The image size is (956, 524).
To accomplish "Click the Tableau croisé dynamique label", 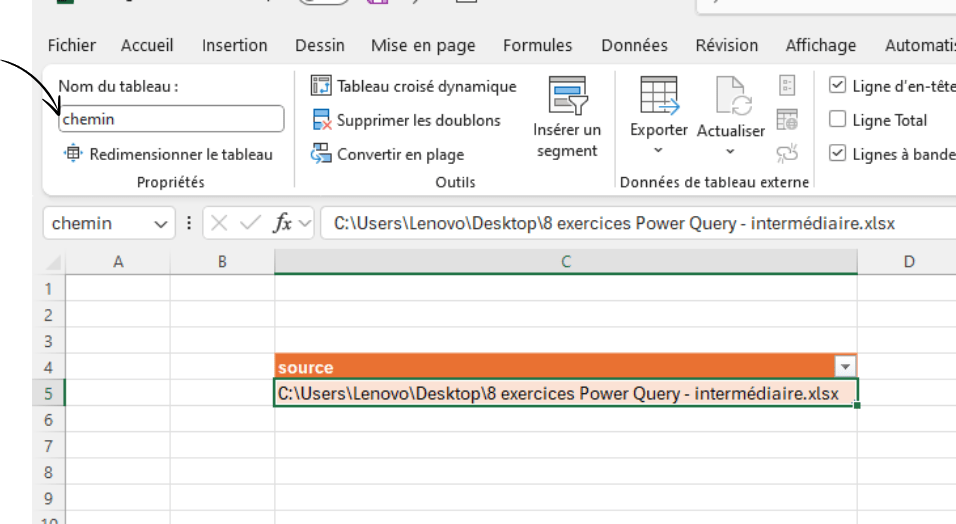I will tap(426, 87).
